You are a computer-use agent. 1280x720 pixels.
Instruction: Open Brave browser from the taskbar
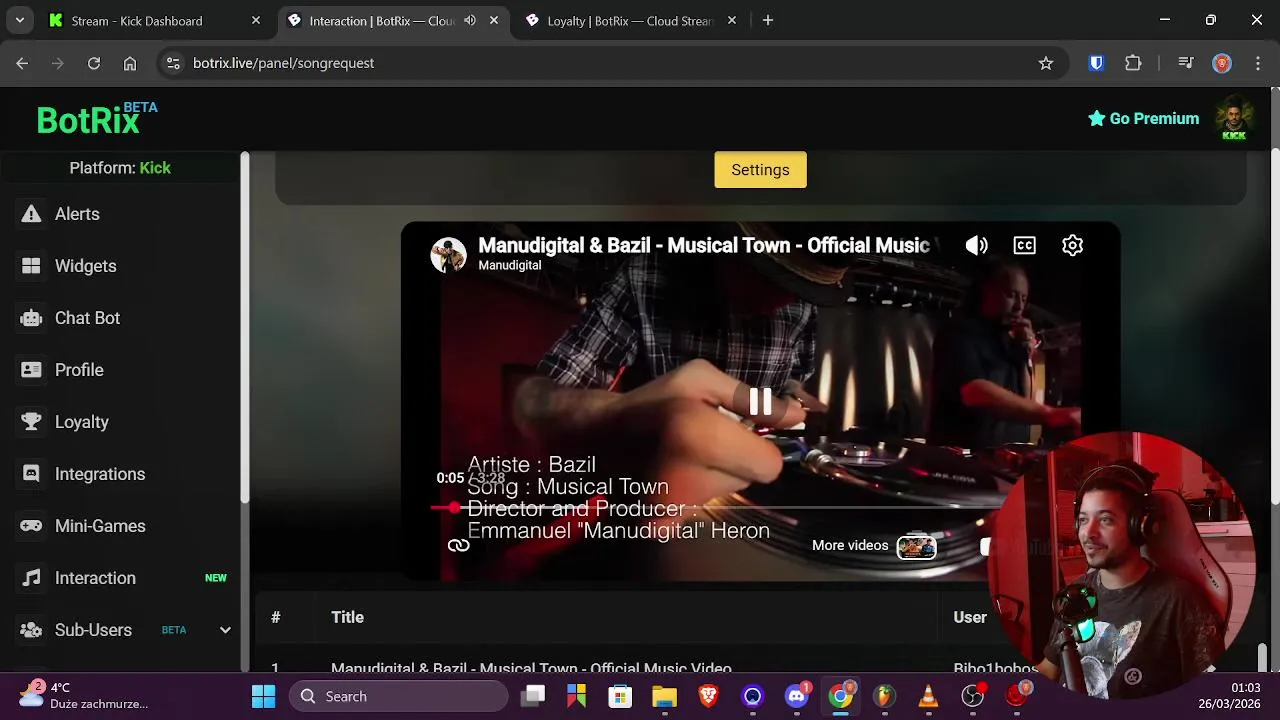pos(708,696)
